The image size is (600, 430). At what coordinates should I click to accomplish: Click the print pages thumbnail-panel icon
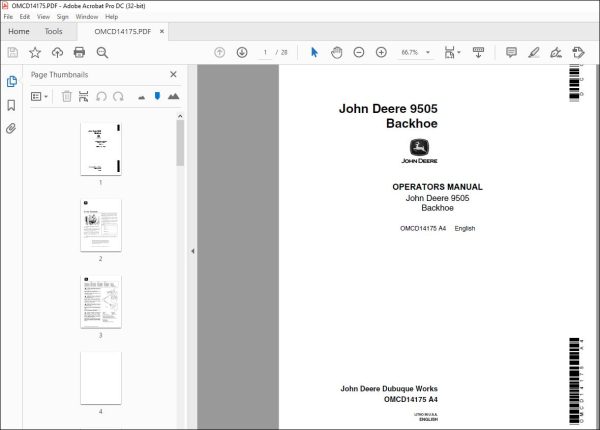click(x=83, y=96)
